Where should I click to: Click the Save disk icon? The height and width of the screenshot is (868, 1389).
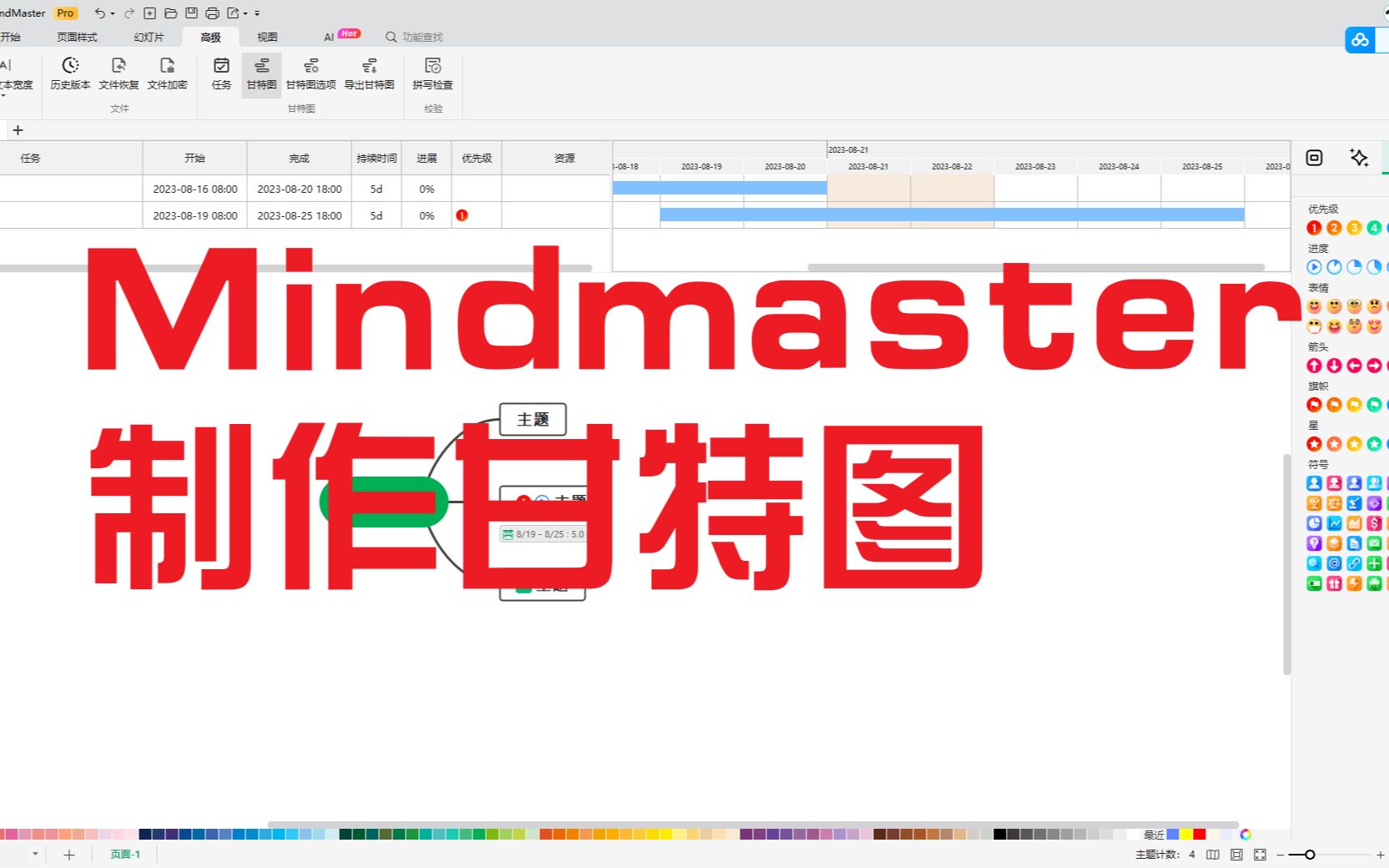point(191,13)
